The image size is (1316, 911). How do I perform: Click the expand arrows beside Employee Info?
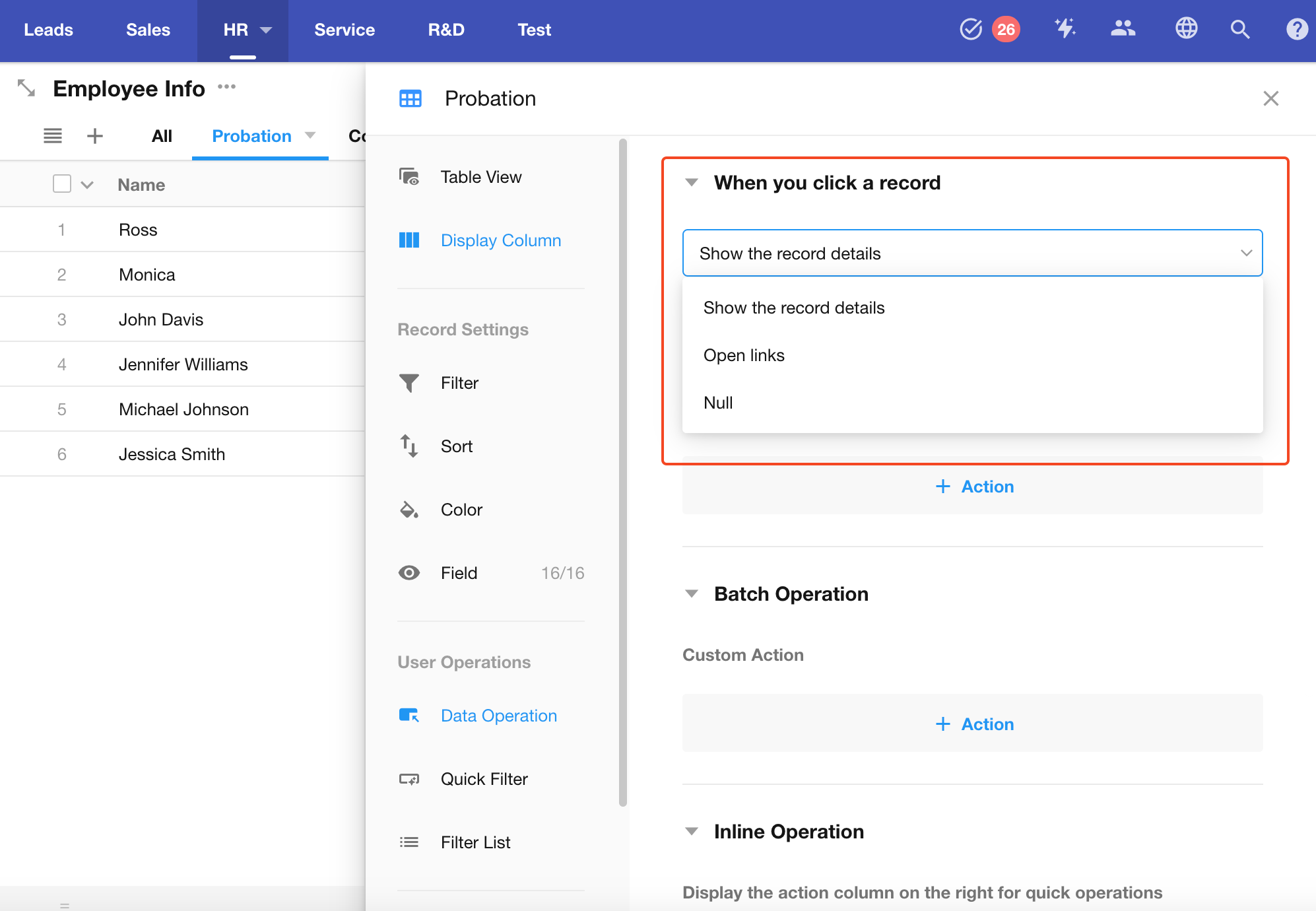coord(26,88)
